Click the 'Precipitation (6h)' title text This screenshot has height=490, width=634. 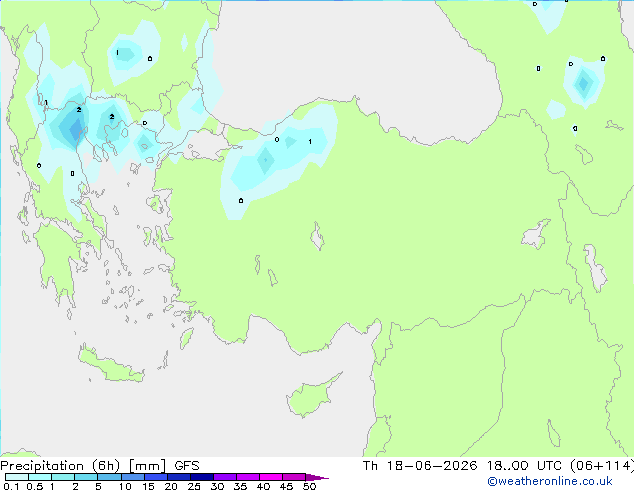click(x=60, y=466)
